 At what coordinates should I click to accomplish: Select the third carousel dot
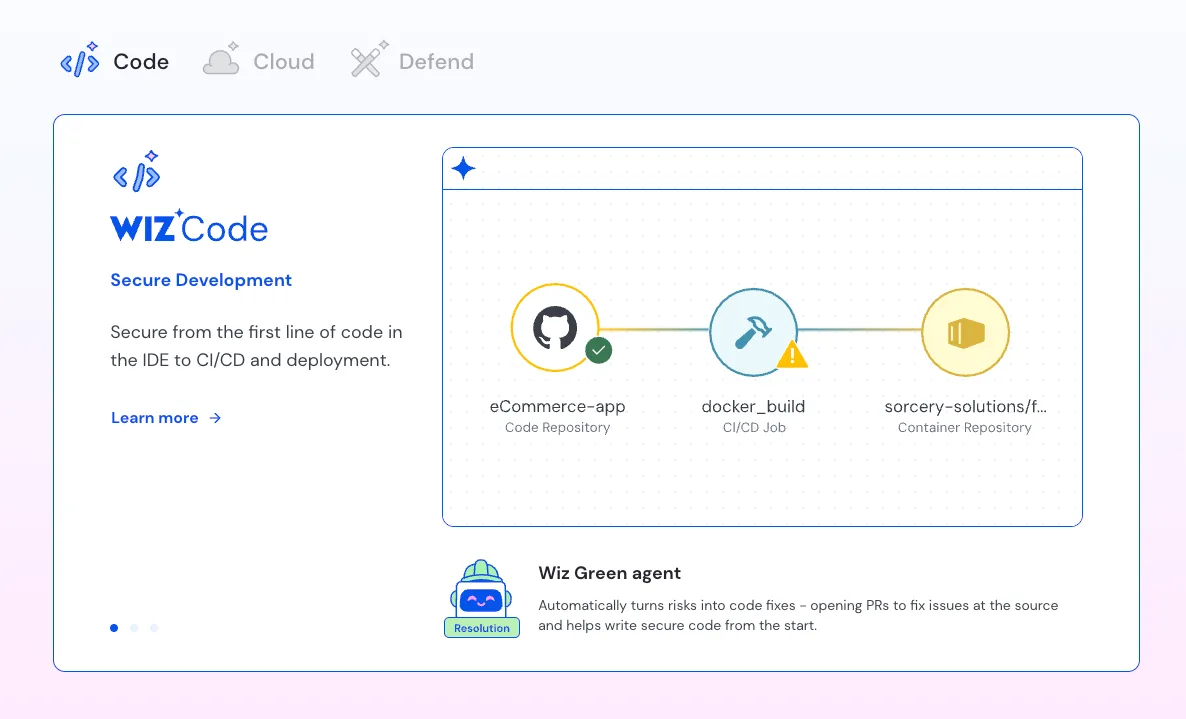click(x=154, y=628)
